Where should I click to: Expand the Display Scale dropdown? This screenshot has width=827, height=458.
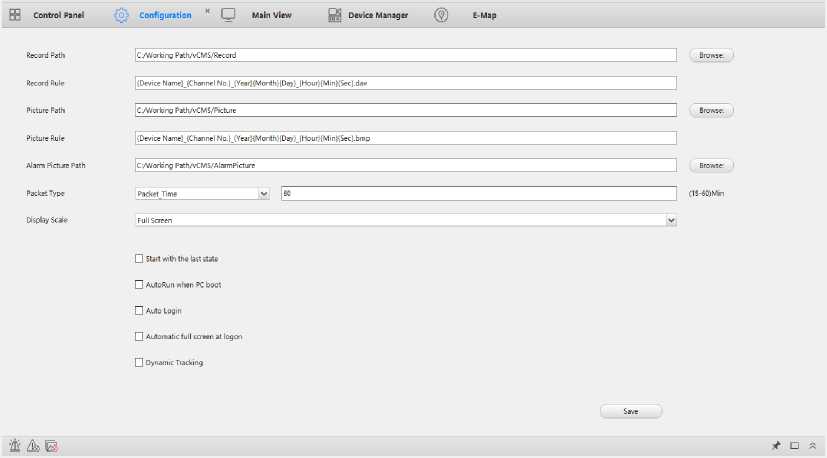(672, 220)
